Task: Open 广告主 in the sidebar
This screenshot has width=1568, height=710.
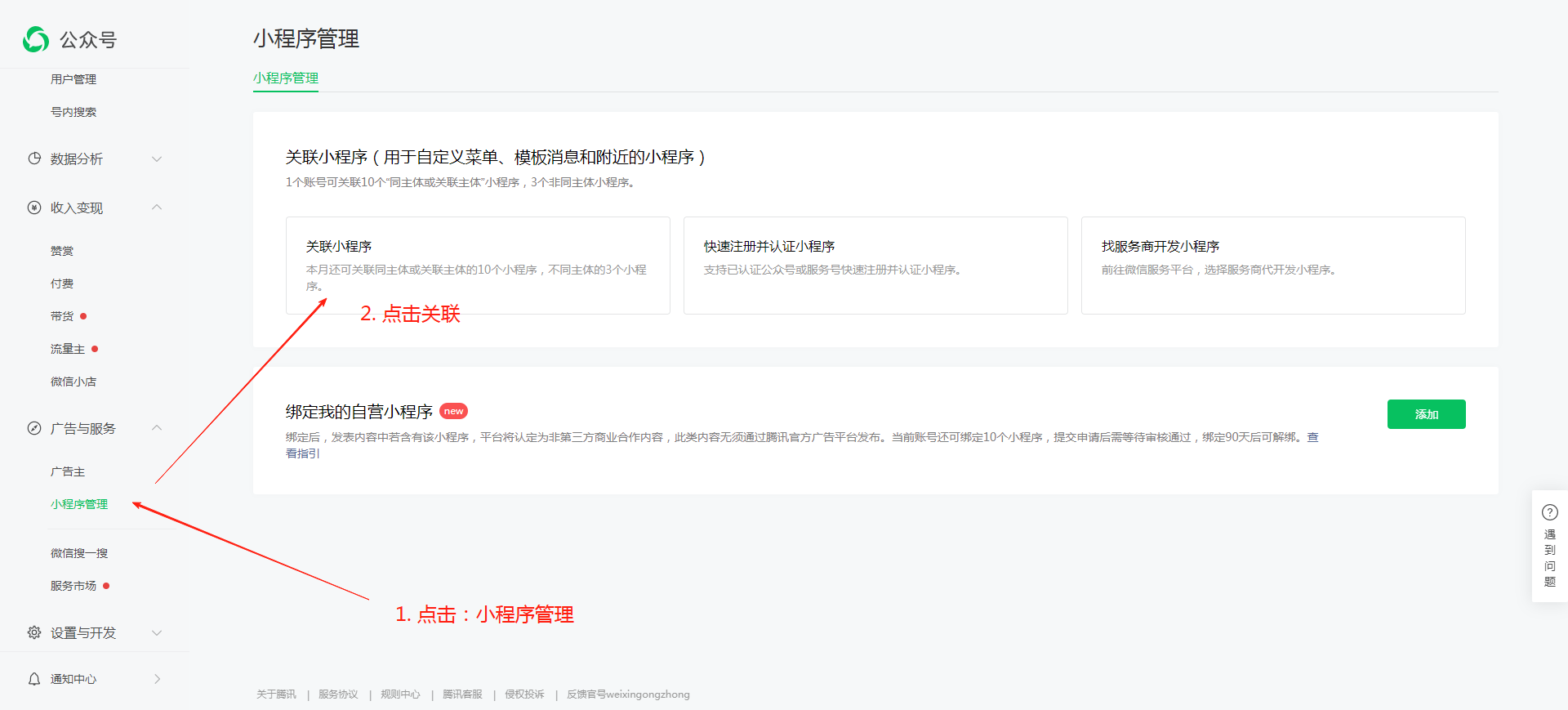Action: pos(68,471)
